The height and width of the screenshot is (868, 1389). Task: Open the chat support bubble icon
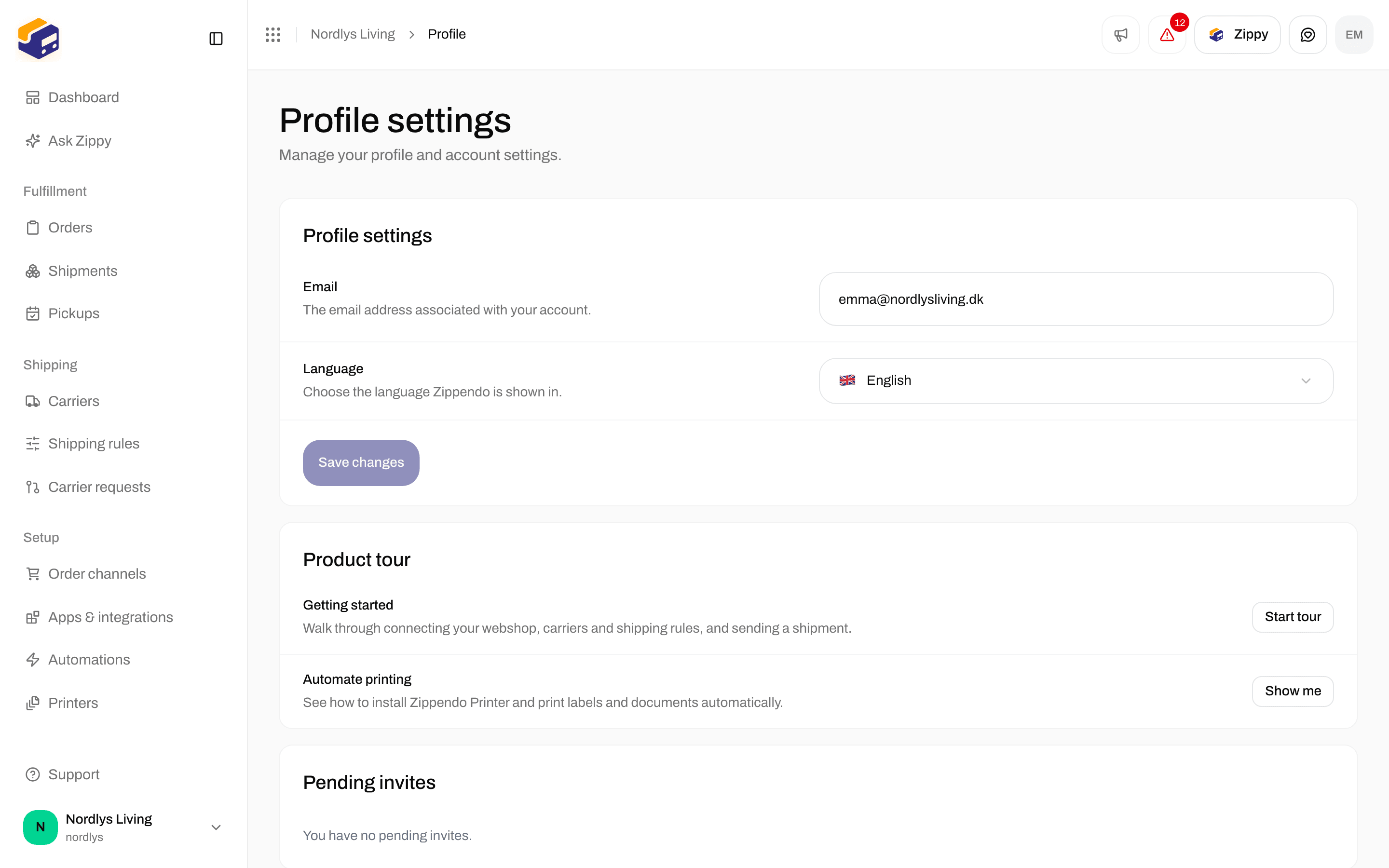(1307, 34)
